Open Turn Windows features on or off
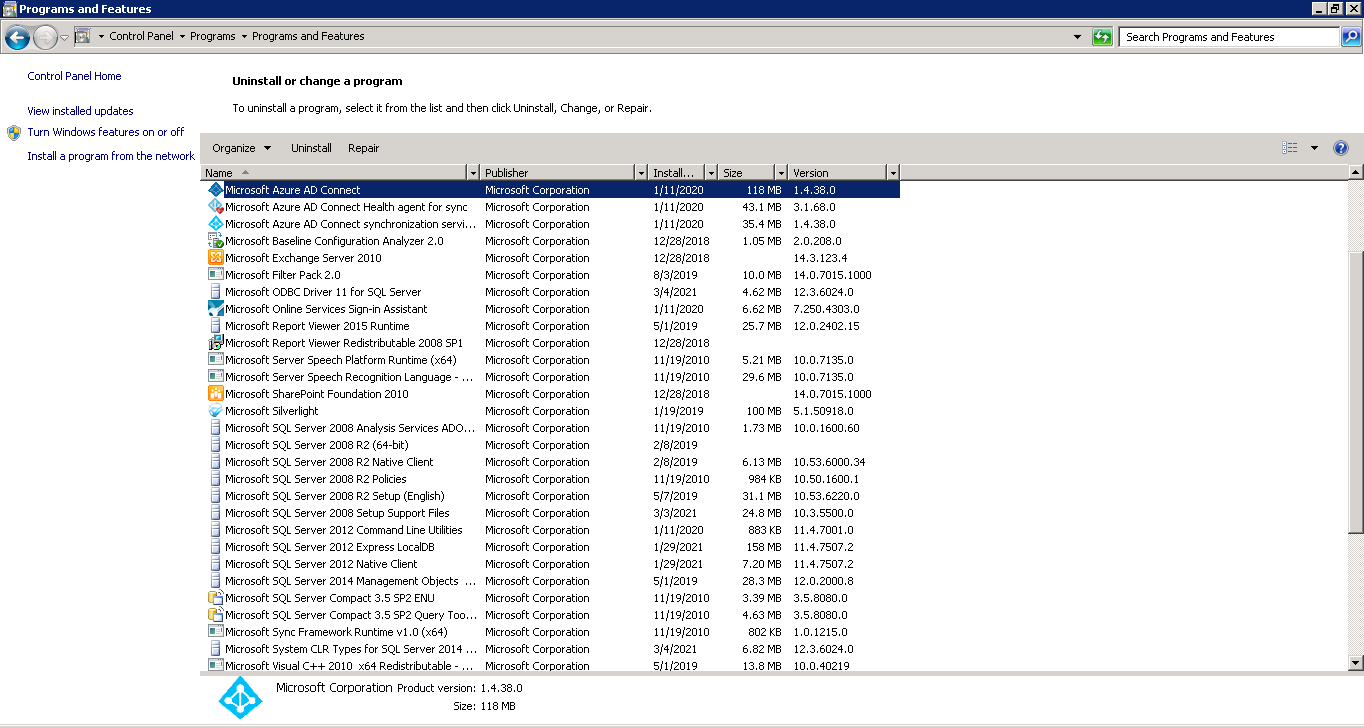 coord(106,132)
